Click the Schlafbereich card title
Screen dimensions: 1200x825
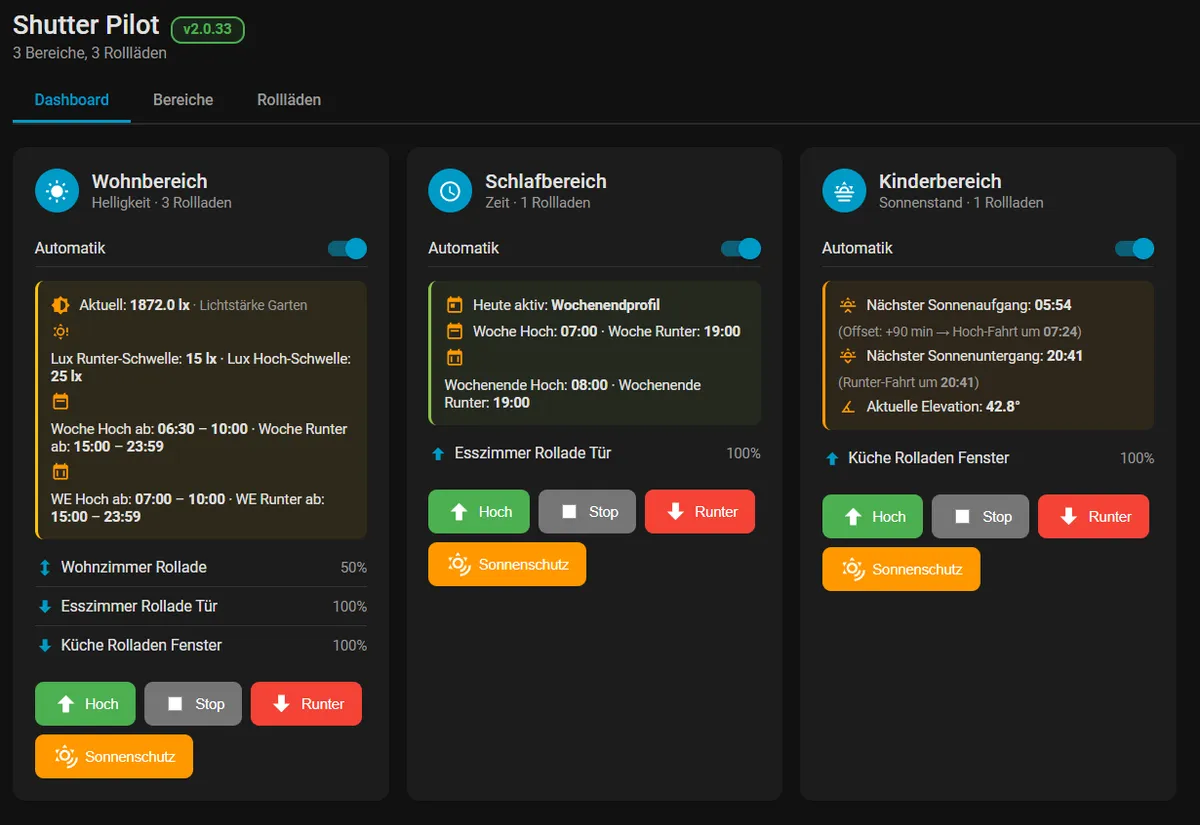[546, 181]
